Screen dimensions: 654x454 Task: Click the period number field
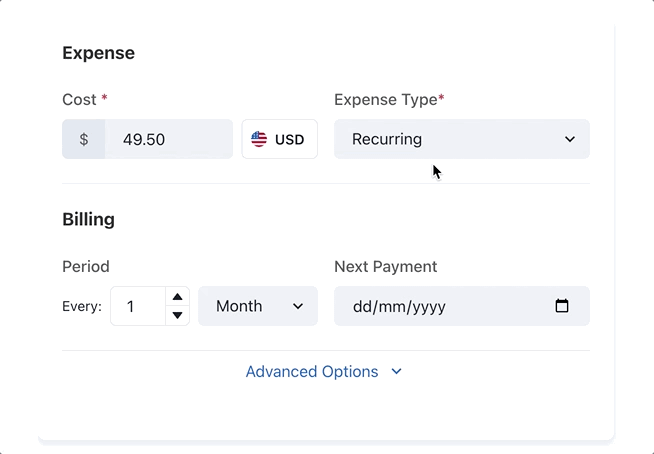pos(137,306)
